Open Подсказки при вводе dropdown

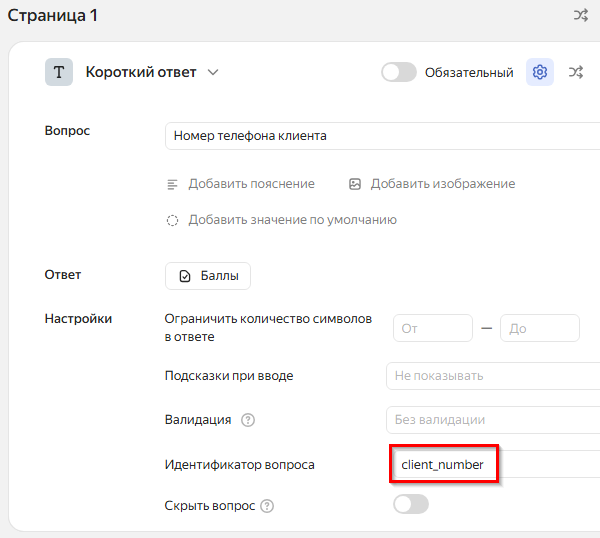click(493, 376)
